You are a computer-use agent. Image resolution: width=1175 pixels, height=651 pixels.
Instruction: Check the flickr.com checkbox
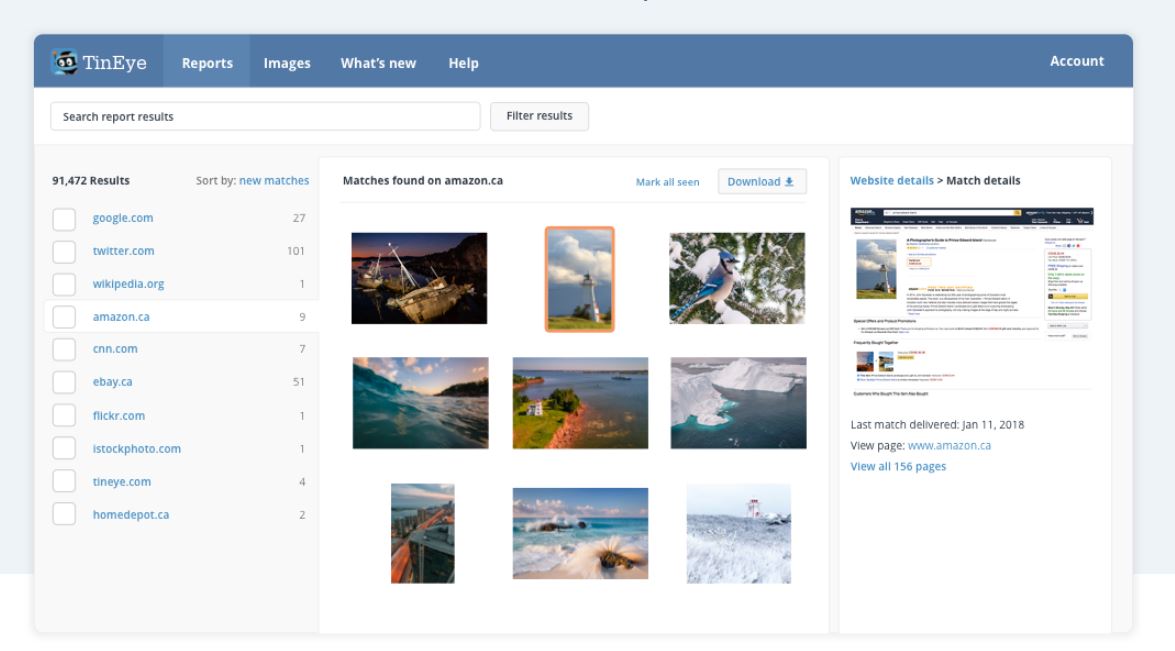(x=64, y=416)
